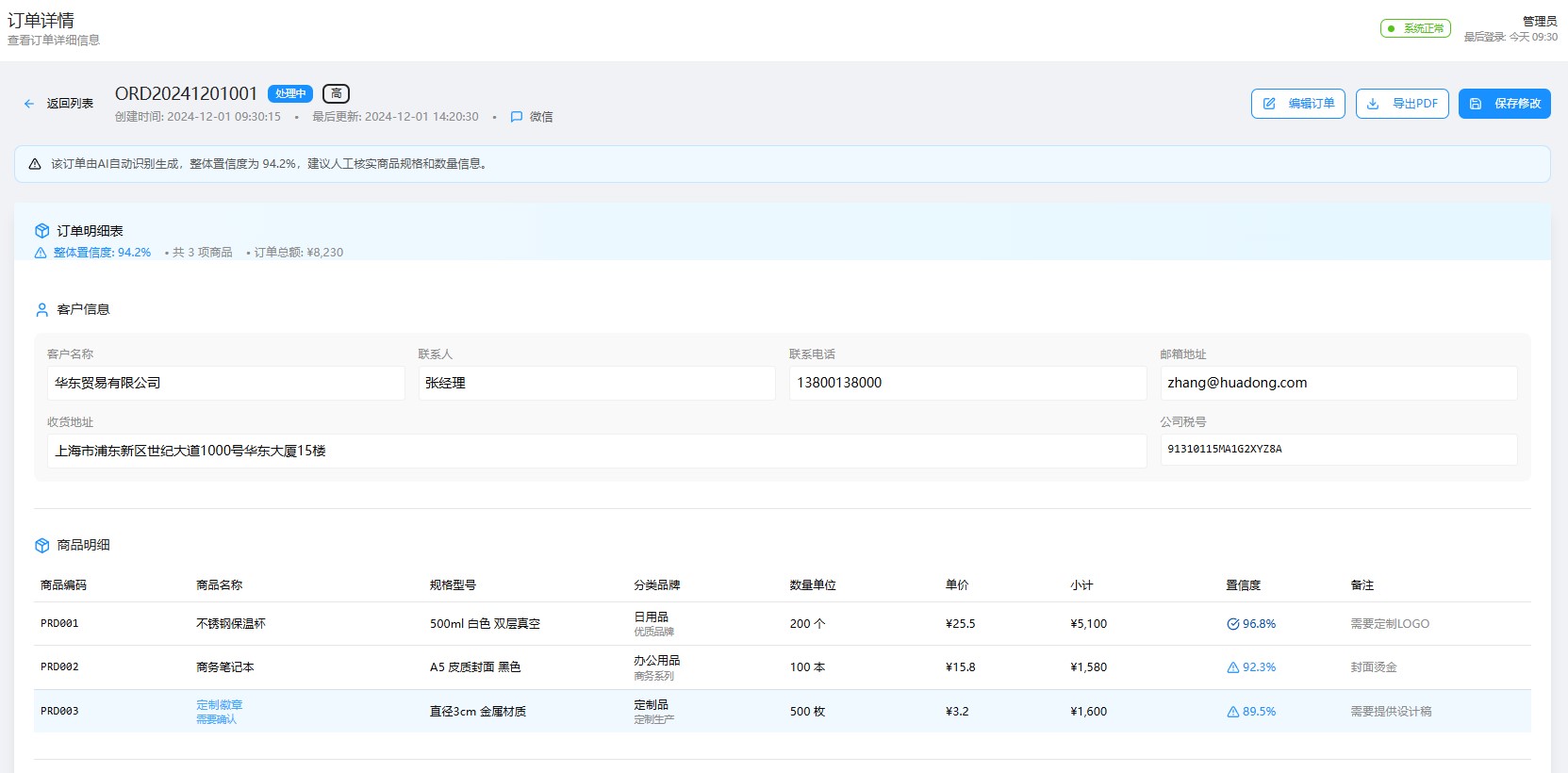1568x773 pixels.
Task: Click the 处理中 status badge
Action: 289,93
